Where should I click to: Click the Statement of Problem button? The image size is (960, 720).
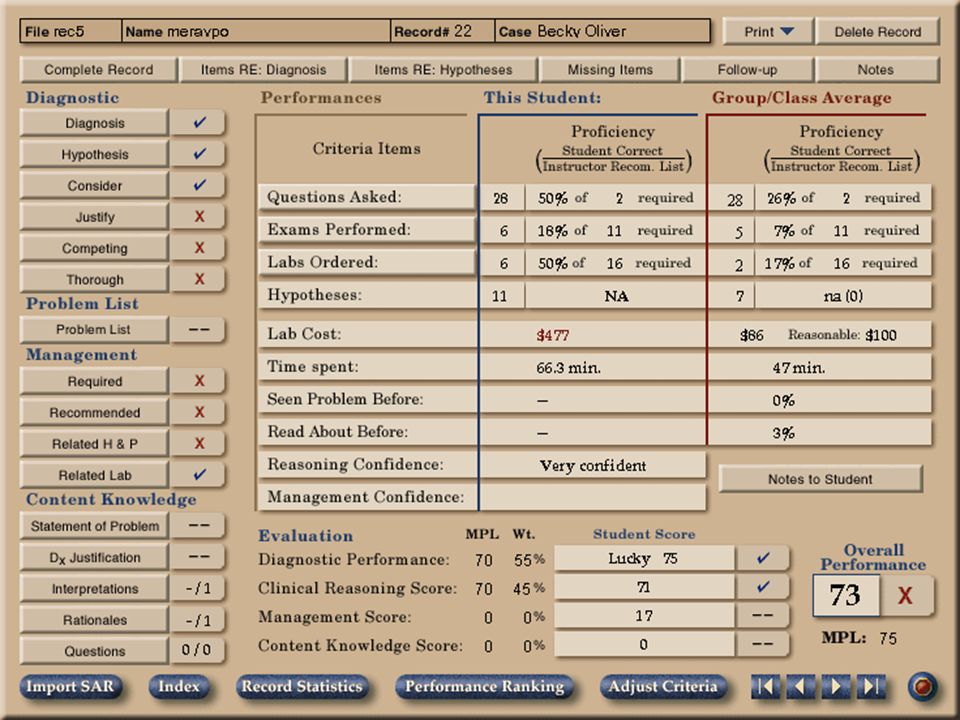(94, 526)
